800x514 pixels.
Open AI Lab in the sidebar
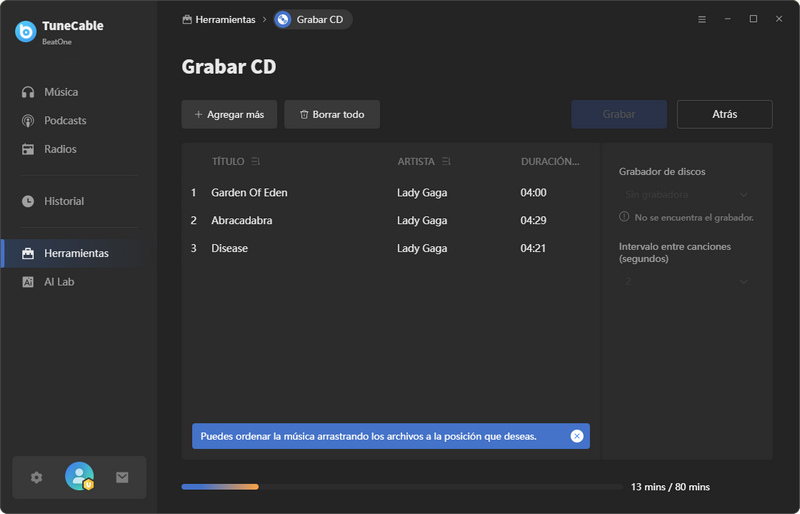59,282
